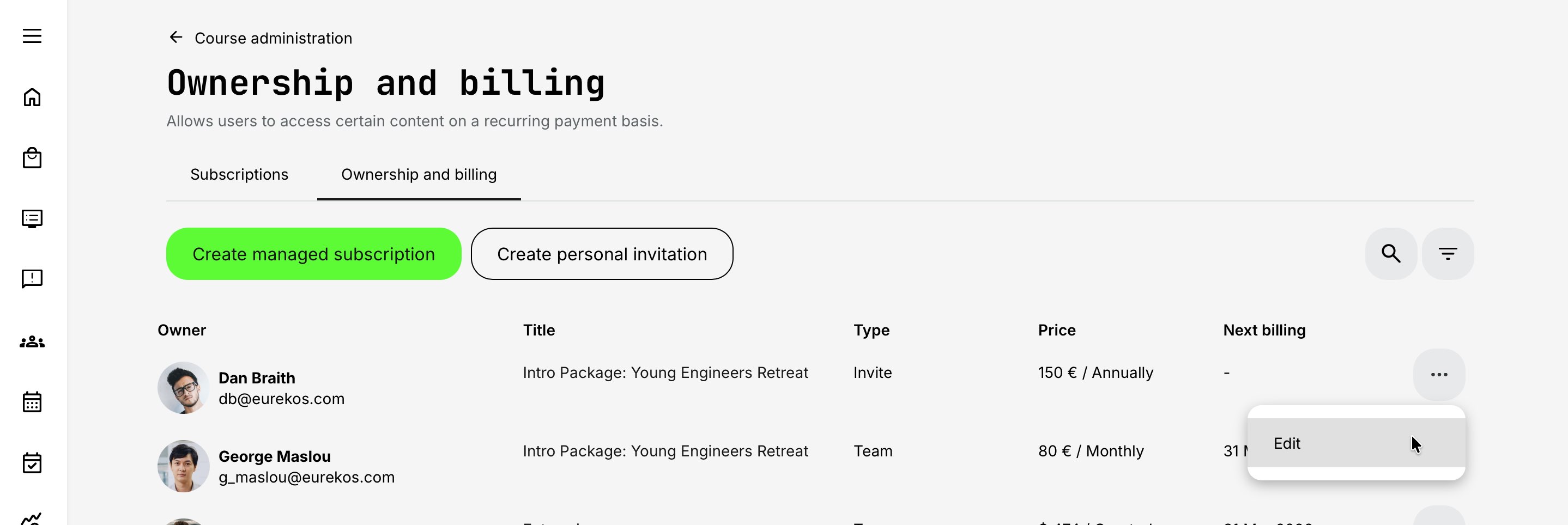Click the Owner column header

click(x=181, y=329)
